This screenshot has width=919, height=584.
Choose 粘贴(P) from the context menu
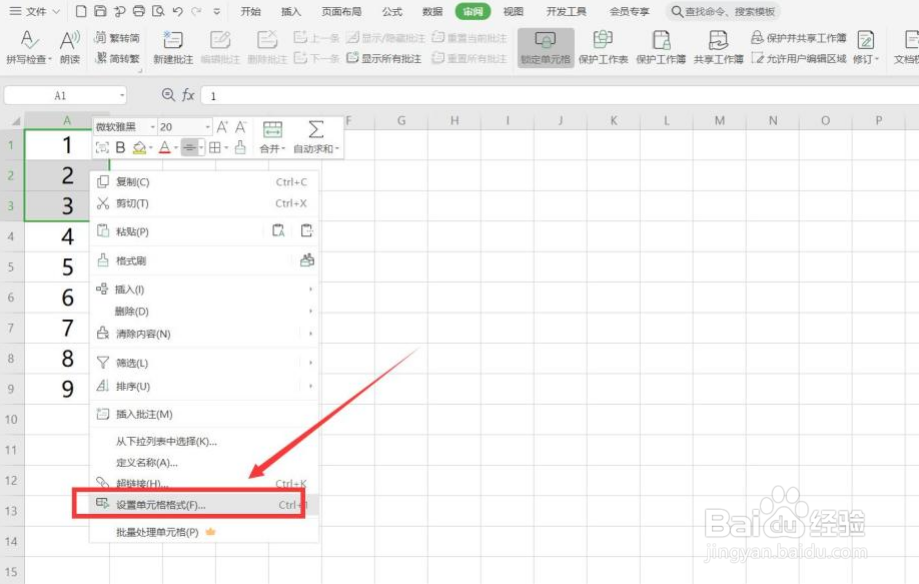[203, 232]
